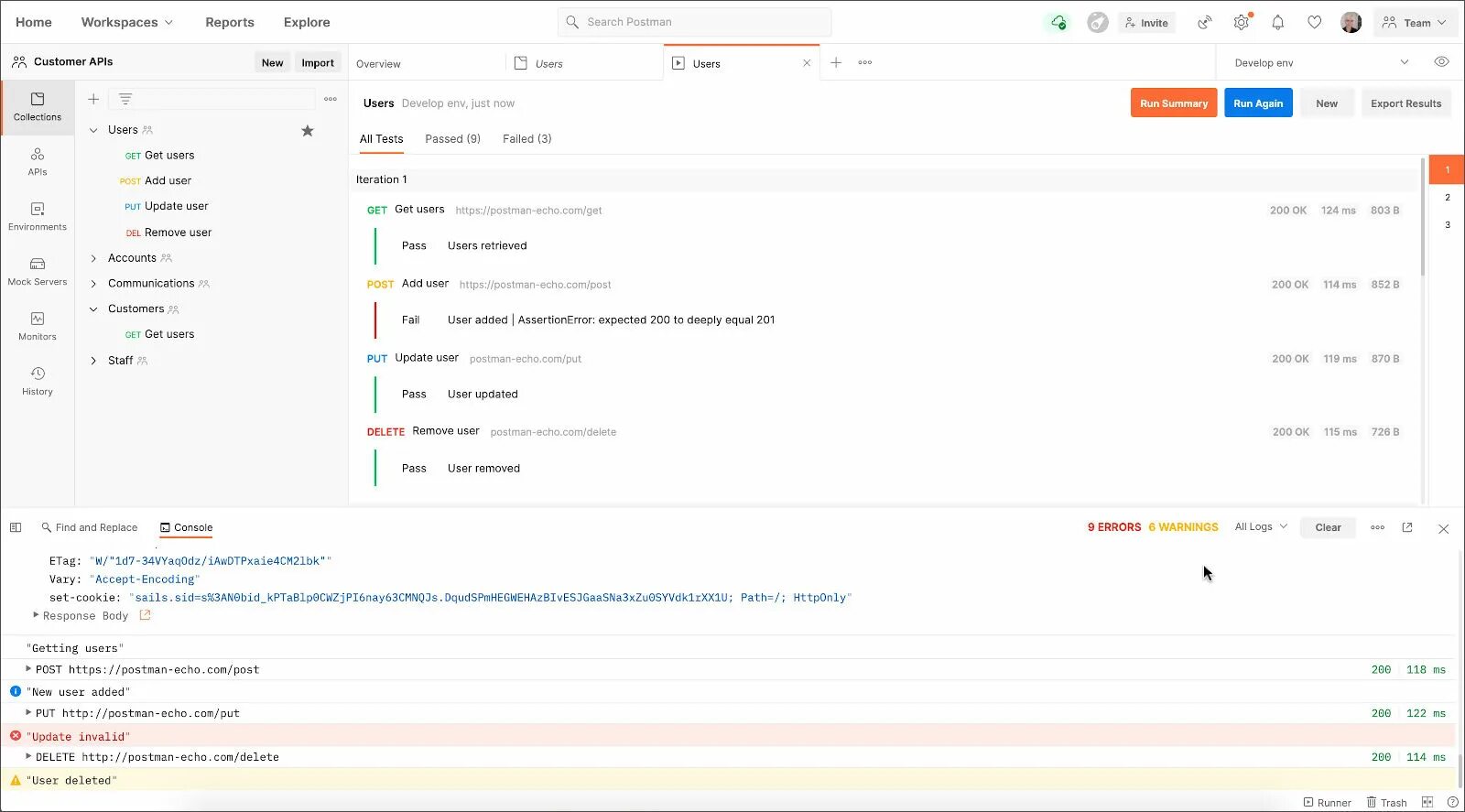Screen dimensions: 1465x812
Task: Click the plus icon to create collection
Action: coord(93,99)
